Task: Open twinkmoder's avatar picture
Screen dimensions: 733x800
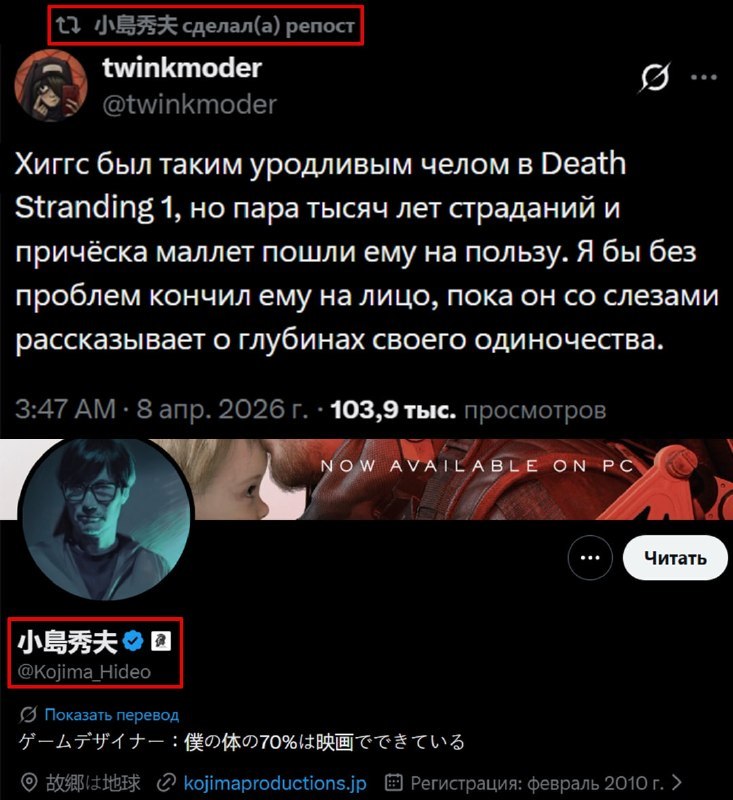Action: (x=50, y=85)
